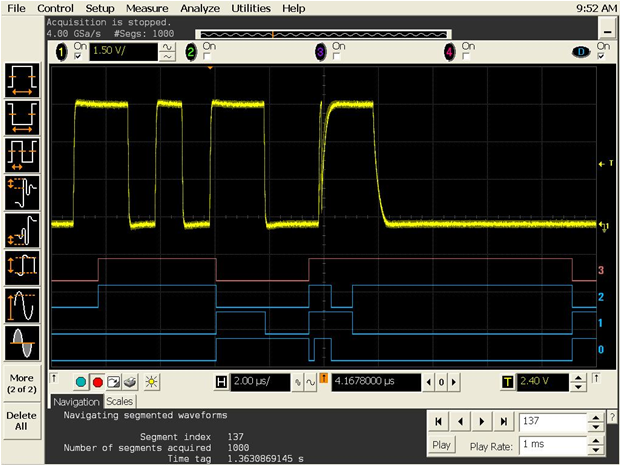The image size is (620, 465).
Task: Increase the Play Rate spinner
Action: [x=595, y=440]
